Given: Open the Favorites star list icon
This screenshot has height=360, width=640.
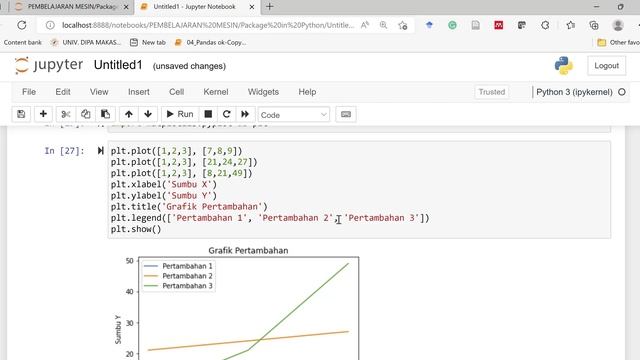Looking at the screenshot, I should 570,25.
